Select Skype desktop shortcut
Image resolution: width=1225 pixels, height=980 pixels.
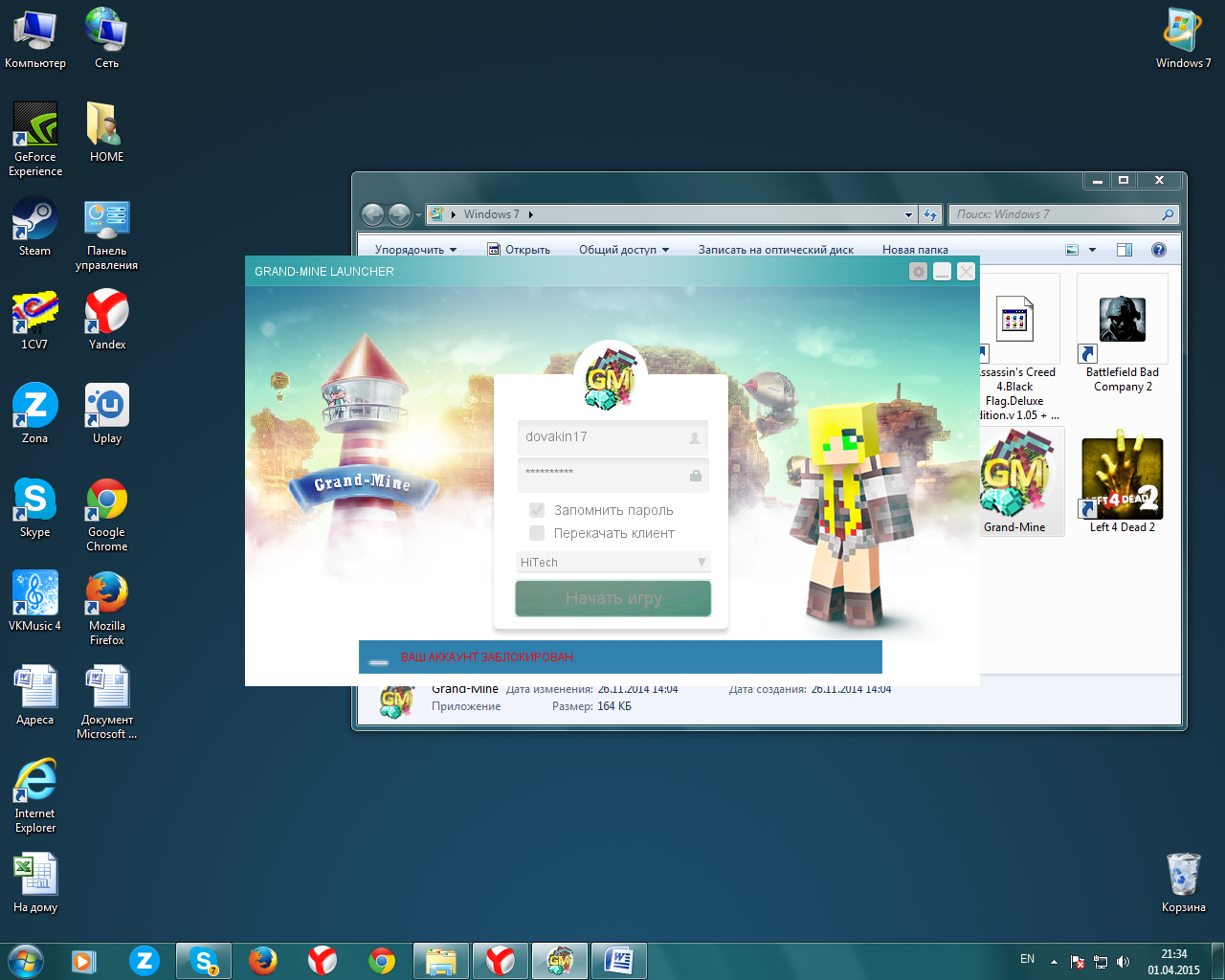pyautogui.click(x=35, y=507)
